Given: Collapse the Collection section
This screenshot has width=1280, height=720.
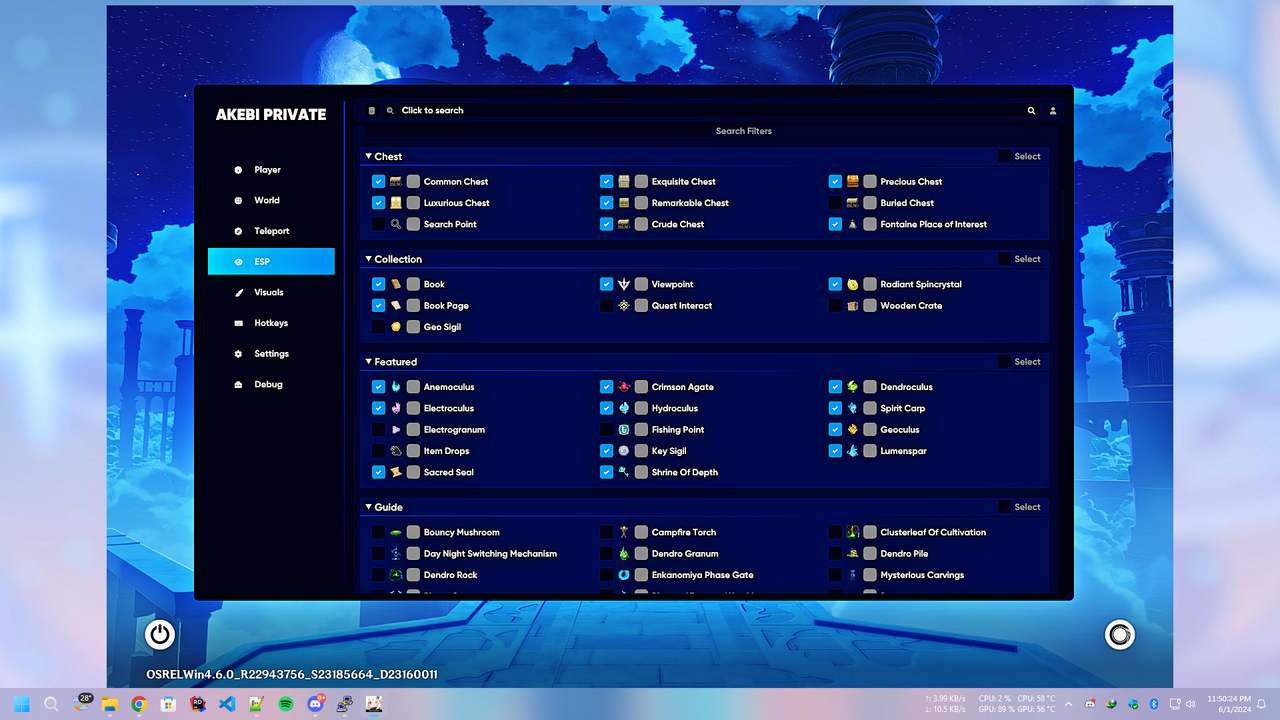Looking at the screenshot, I should click(x=368, y=259).
